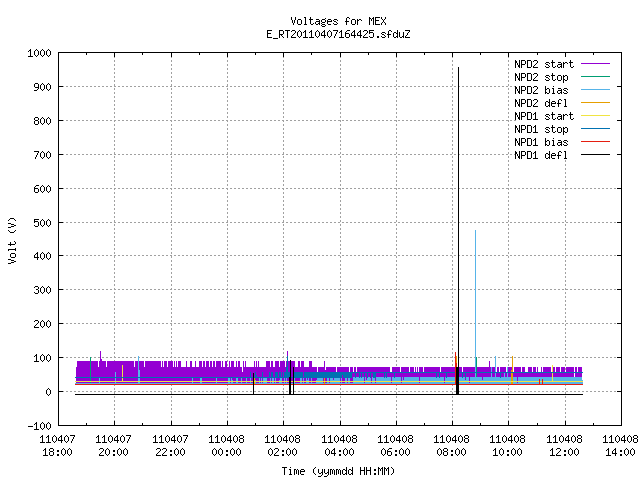This screenshot has width=640, height=480.
Task: Click the x-axis tick '110408 12:00'
Action: pos(564,446)
